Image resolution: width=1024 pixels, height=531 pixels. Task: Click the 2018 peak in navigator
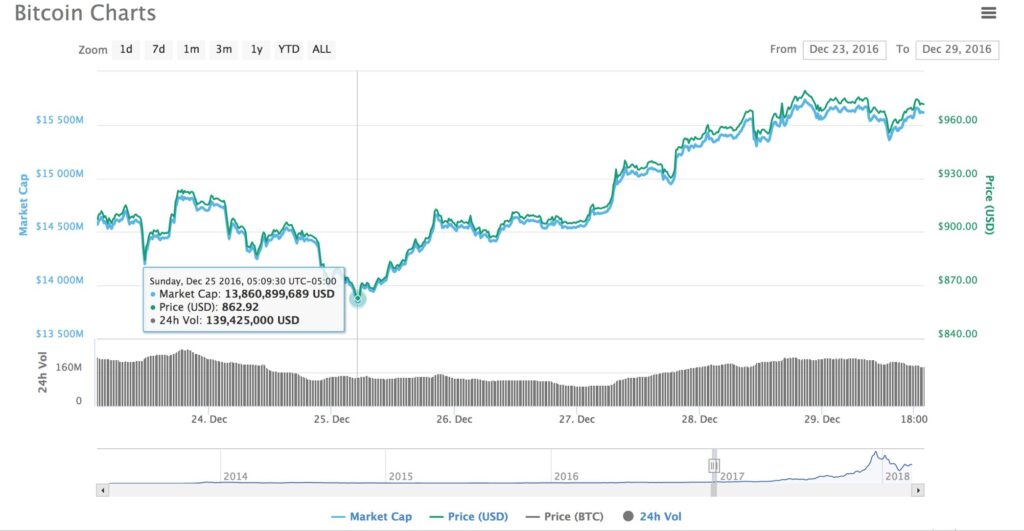coord(875,453)
